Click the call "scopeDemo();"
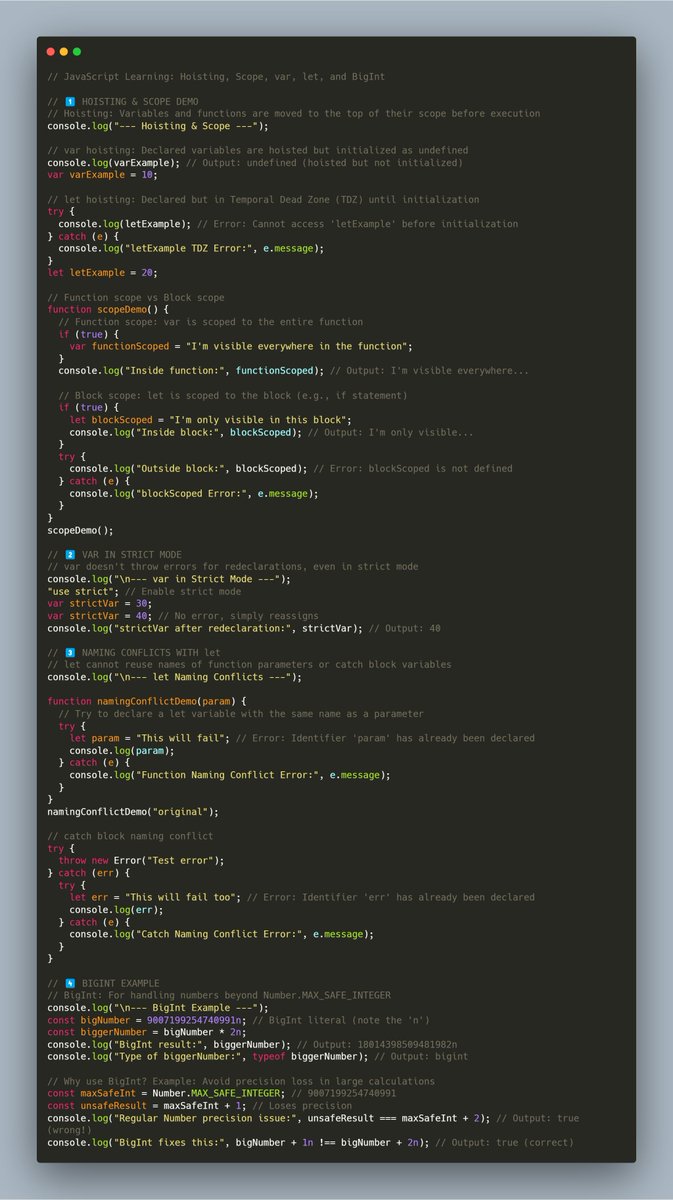This screenshot has height=1200, width=673. pyautogui.click(x=81, y=530)
